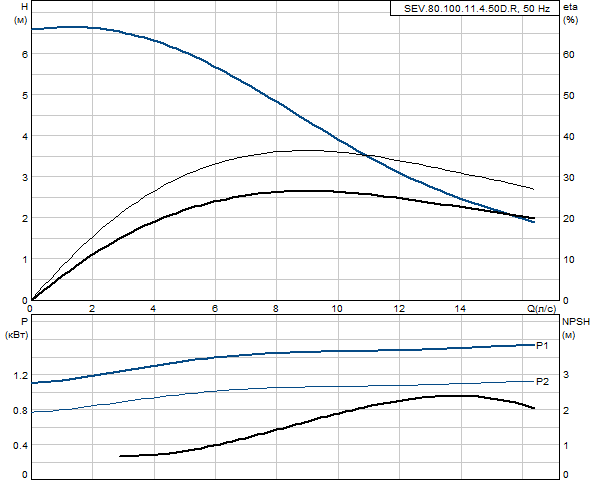Click the 0.8 tick on power axis
The image size is (592, 480).
[x=20, y=411]
